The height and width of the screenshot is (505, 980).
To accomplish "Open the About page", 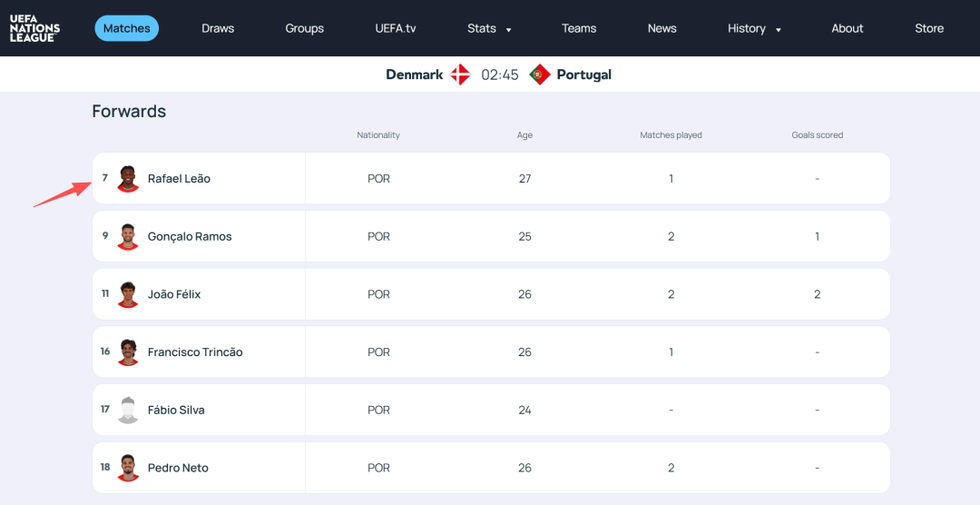I will (x=847, y=28).
